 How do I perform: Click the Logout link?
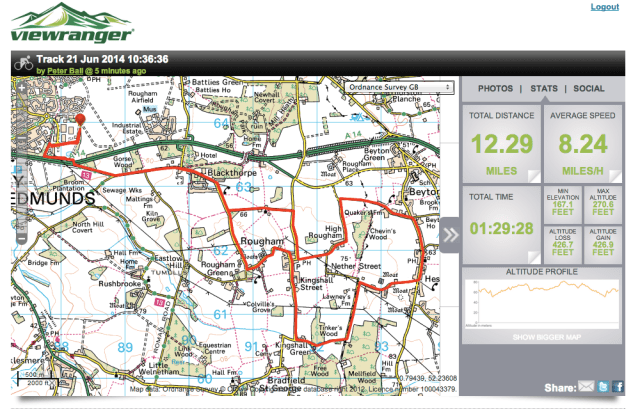(605, 7)
